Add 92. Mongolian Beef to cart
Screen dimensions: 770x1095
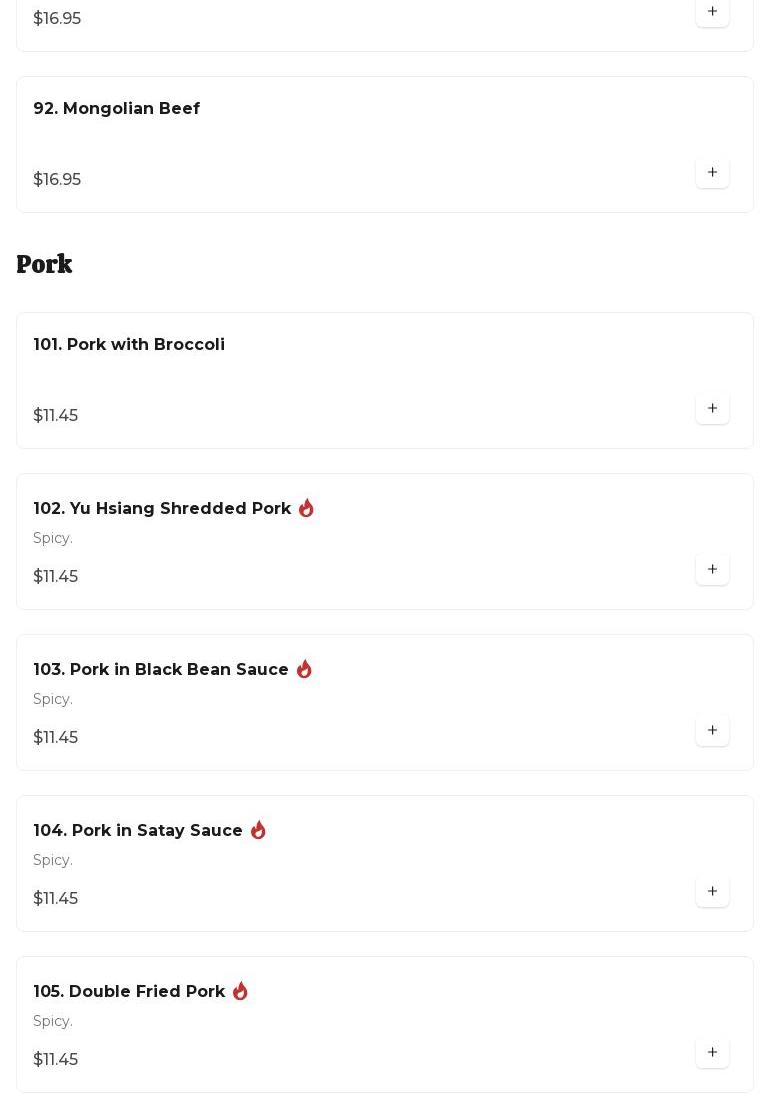click(x=712, y=172)
